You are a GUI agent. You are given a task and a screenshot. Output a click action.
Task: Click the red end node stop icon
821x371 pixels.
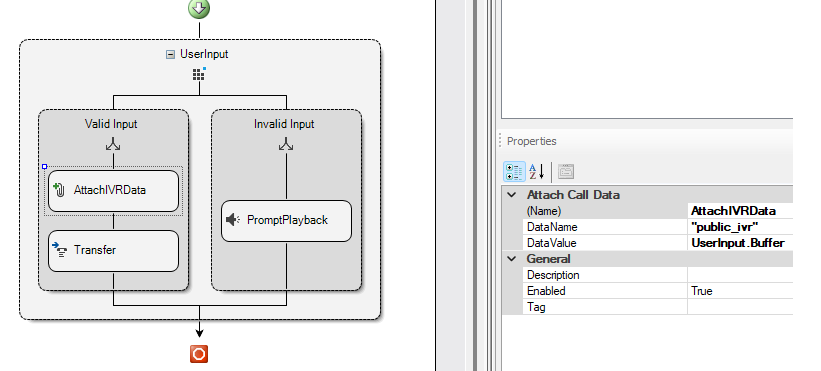[x=199, y=354]
